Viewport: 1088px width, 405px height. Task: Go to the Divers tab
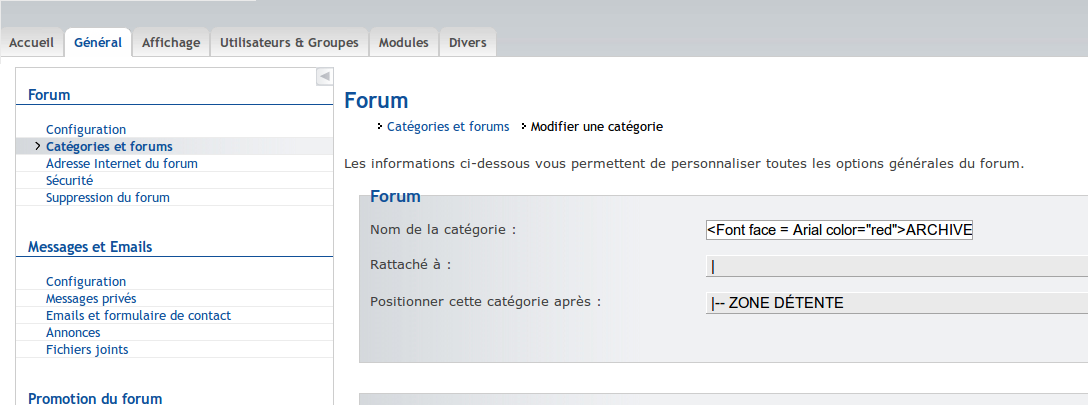468,42
